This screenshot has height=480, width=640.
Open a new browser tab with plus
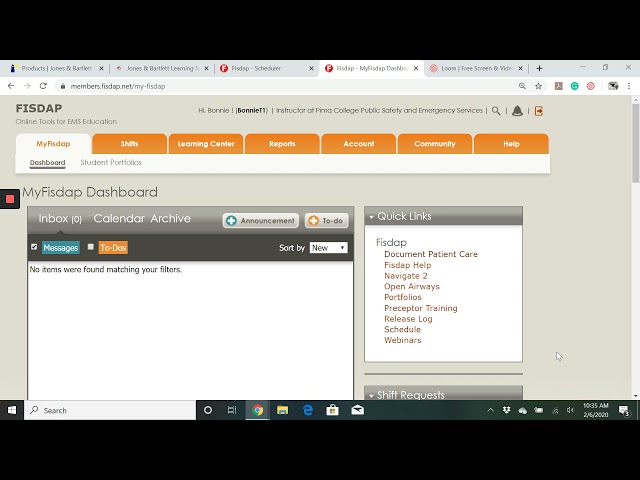pos(539,68)
